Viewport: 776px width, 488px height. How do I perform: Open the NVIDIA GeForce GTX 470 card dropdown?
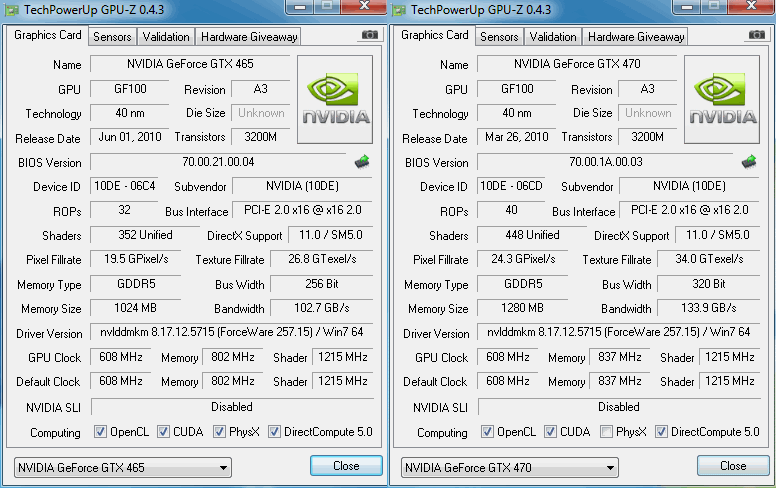coord(510,468)
